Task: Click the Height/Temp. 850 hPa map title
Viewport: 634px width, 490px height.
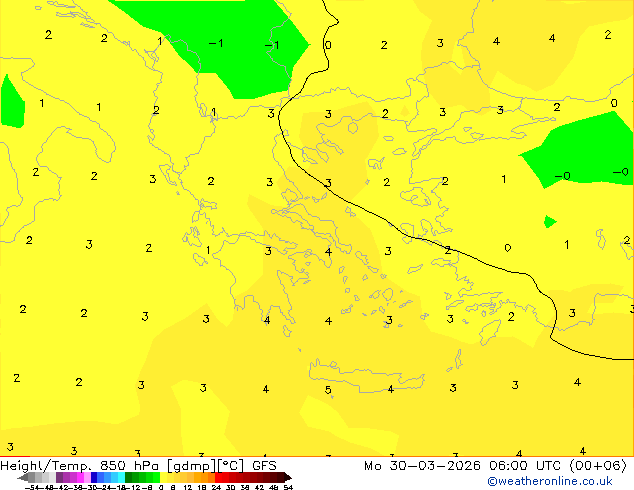Action: 138,466
